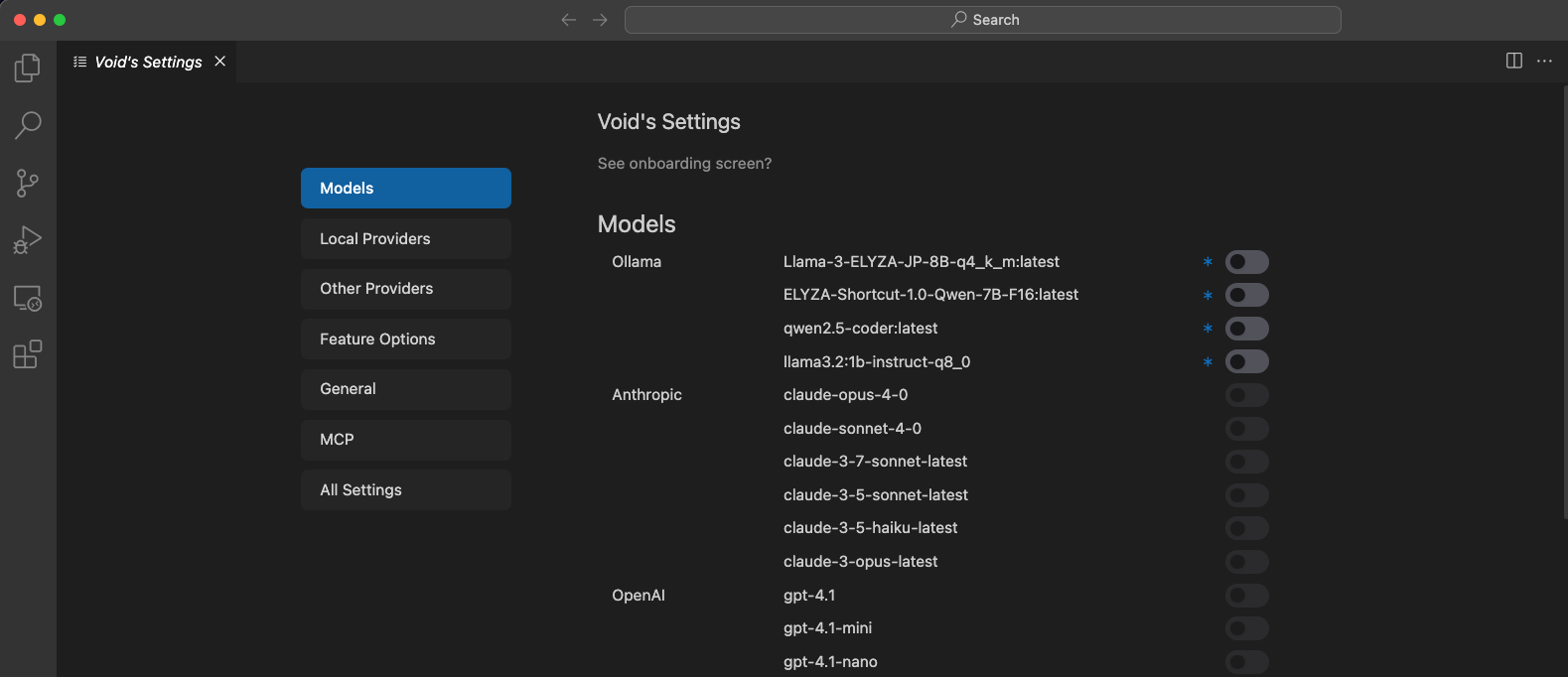
Task: Click the Void's Settings page heading
Action: tap(669, 122)
